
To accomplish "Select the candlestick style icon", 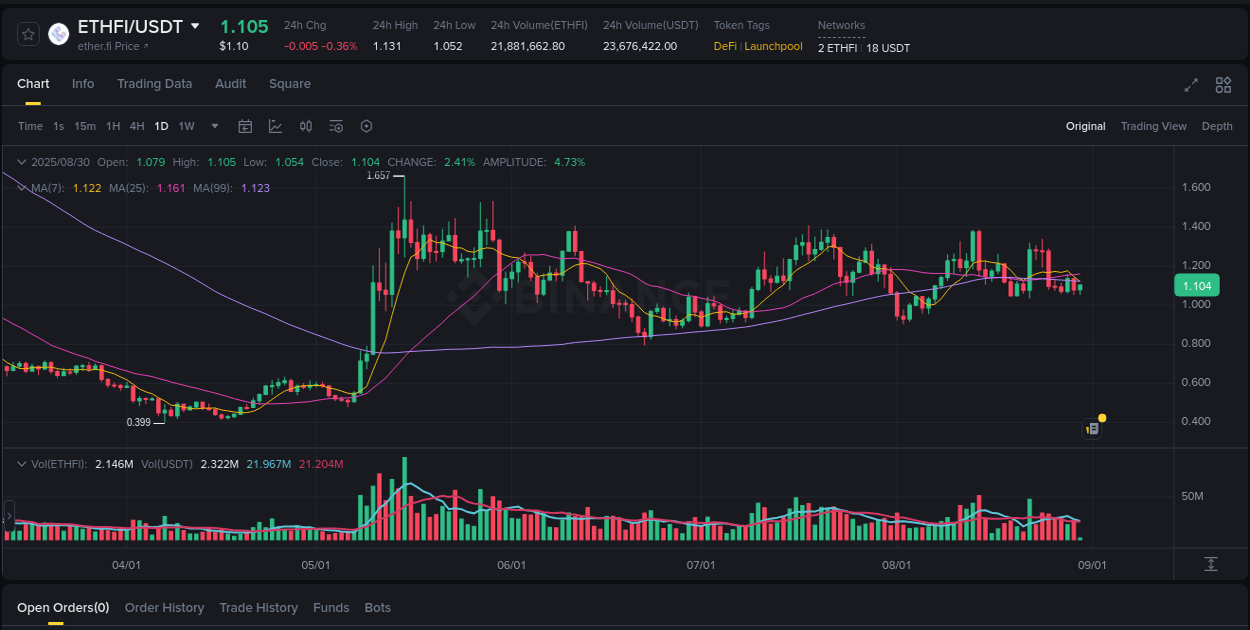I will [305, 126].
